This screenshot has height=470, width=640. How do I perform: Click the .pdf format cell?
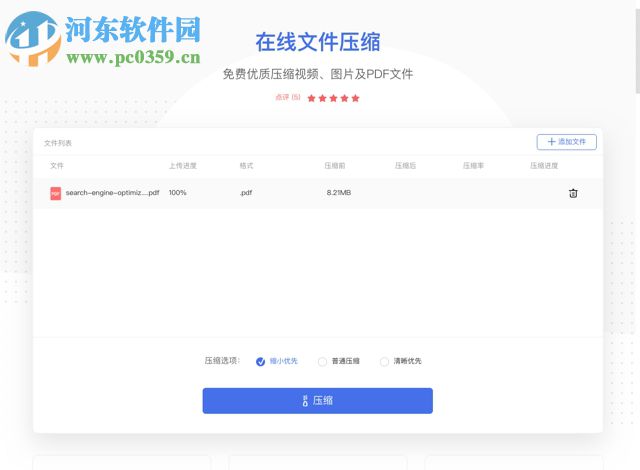click(x=246, y=193)
